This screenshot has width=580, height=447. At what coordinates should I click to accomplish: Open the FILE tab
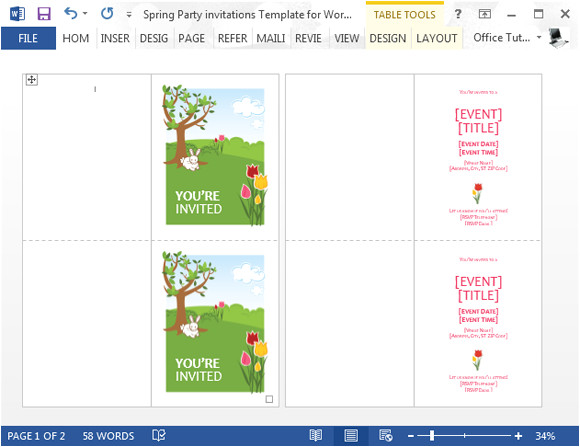coord(28,38)
